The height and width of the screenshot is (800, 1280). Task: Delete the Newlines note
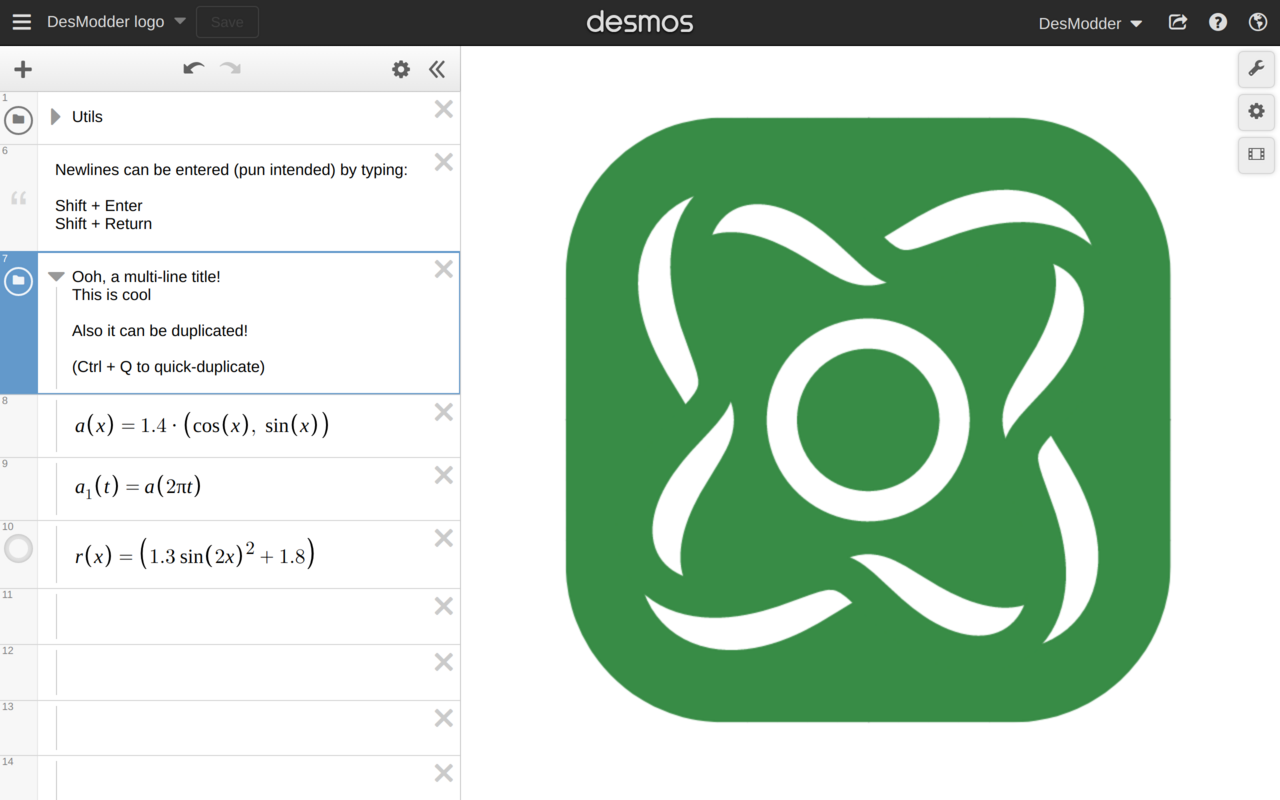[444, 162]
